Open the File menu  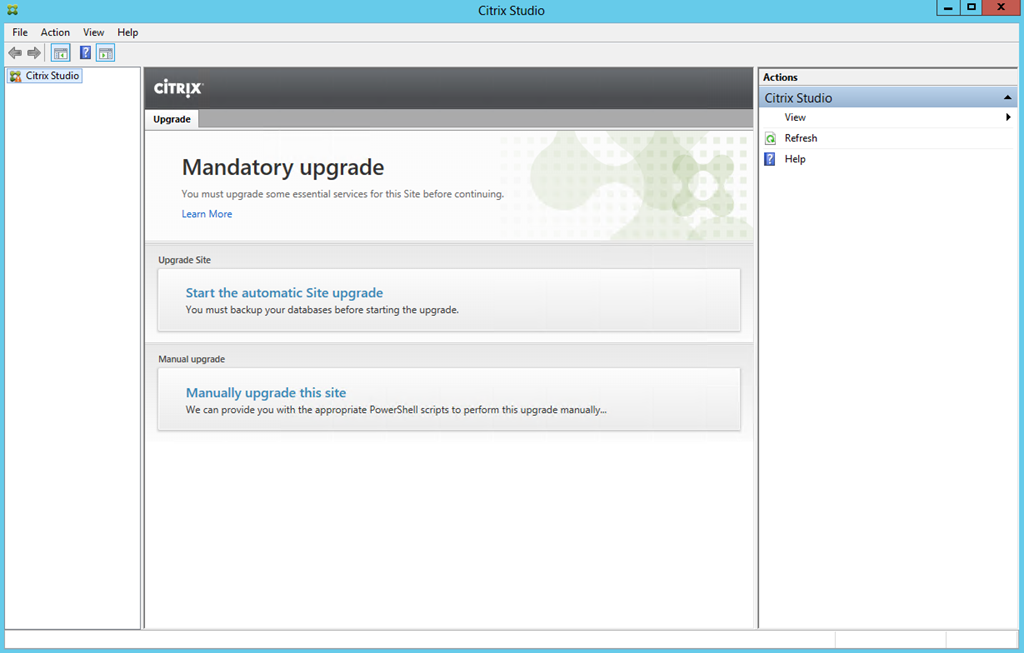pyautogui.click(x=20, y=32)
